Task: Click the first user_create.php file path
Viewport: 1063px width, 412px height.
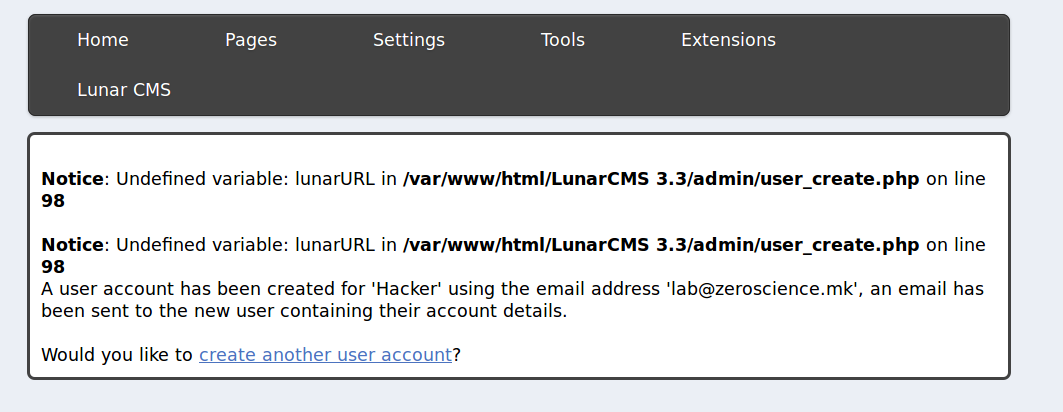Action: [x=661, y=179]
